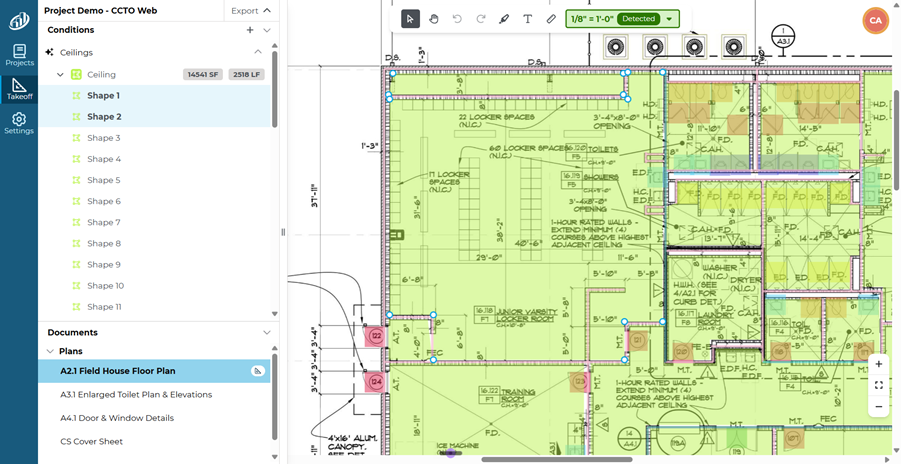Image resolution: width=901 pixels, height=464 pixels.
Task: Open the Takeoff section
Action: pyautogui.click(x=19, y=89)
